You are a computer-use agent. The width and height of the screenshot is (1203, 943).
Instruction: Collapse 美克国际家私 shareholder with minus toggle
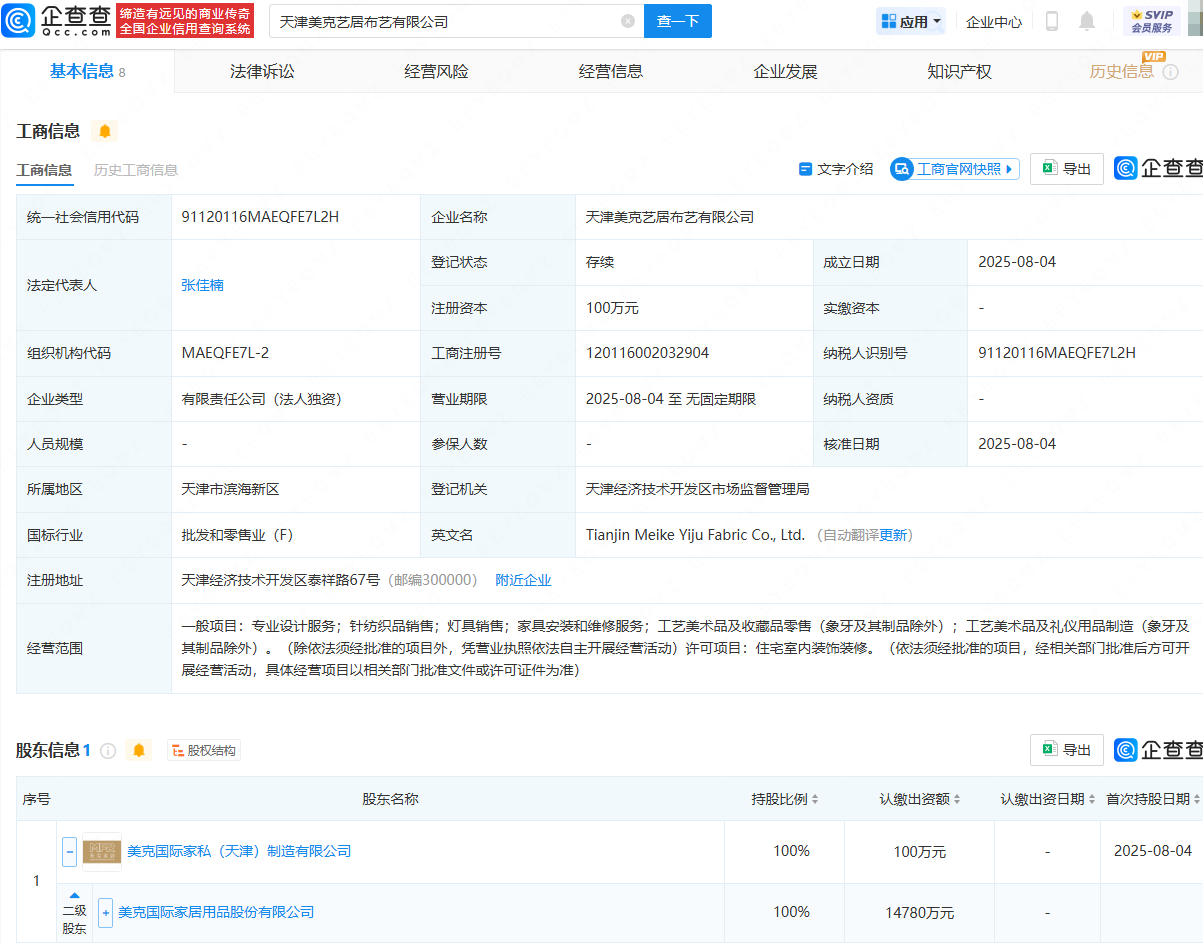pos(69,851)
